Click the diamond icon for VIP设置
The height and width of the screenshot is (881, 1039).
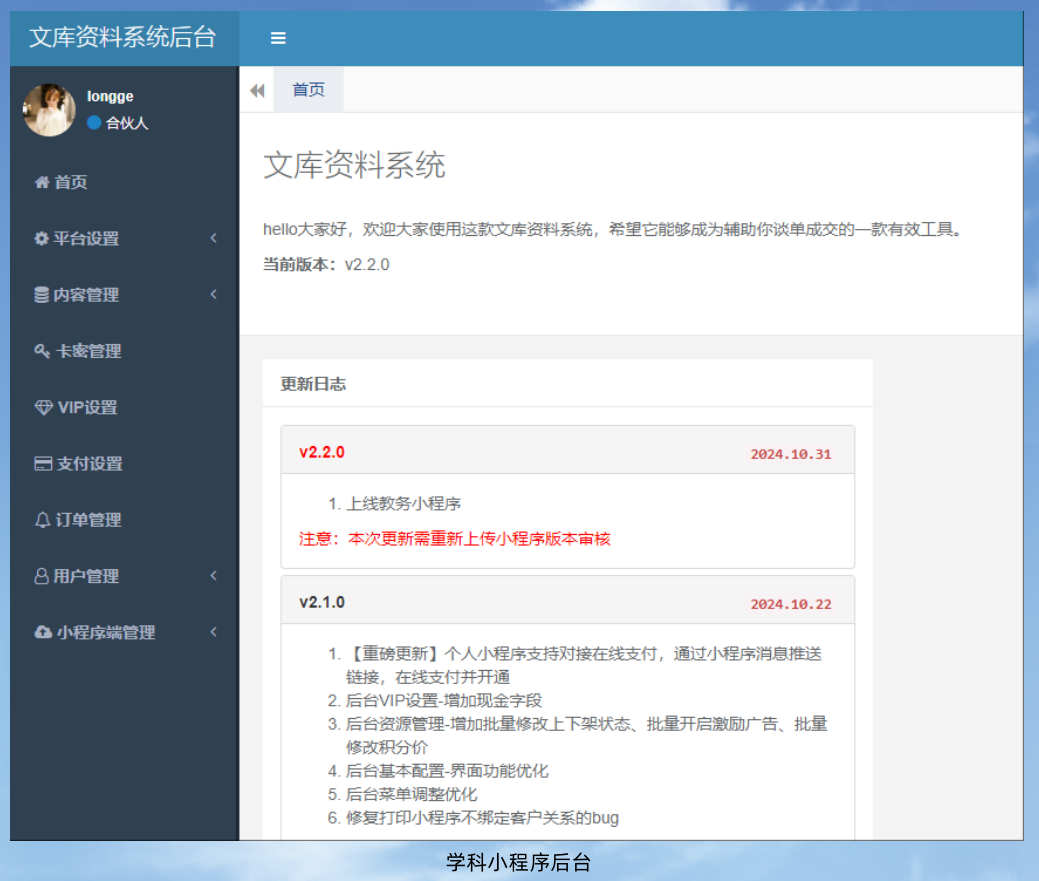click(43, 408)
